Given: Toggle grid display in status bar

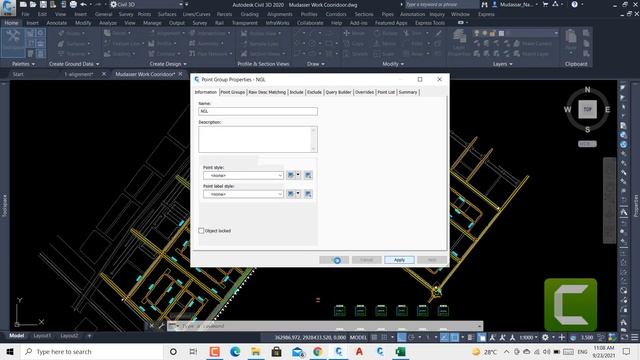Looking at the screenshot, I should coord(374,338).
